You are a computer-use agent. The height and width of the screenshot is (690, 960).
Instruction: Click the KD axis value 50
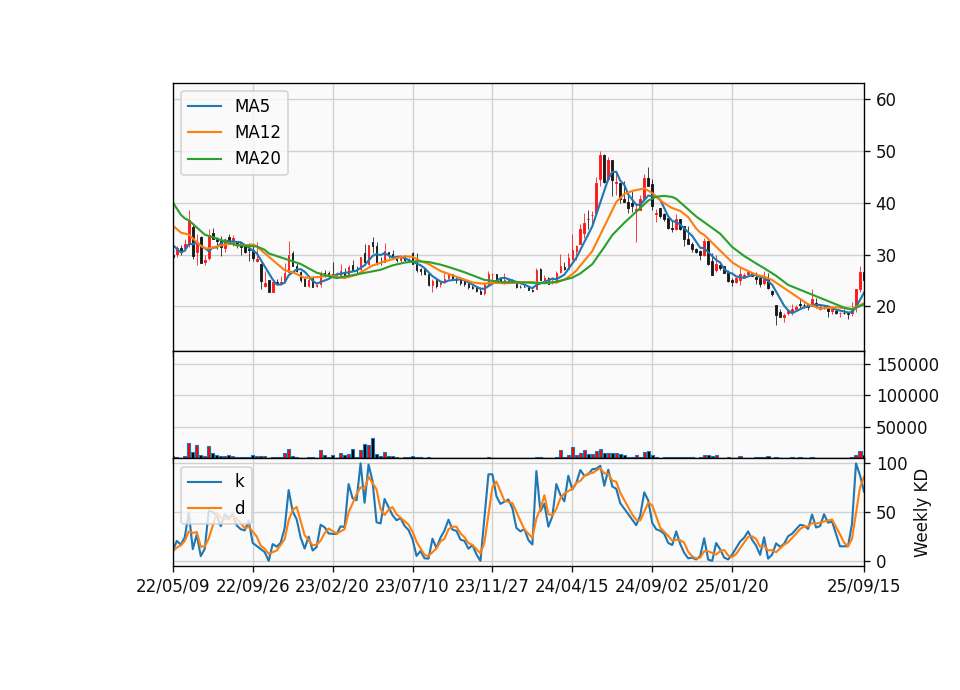point(887,513)
